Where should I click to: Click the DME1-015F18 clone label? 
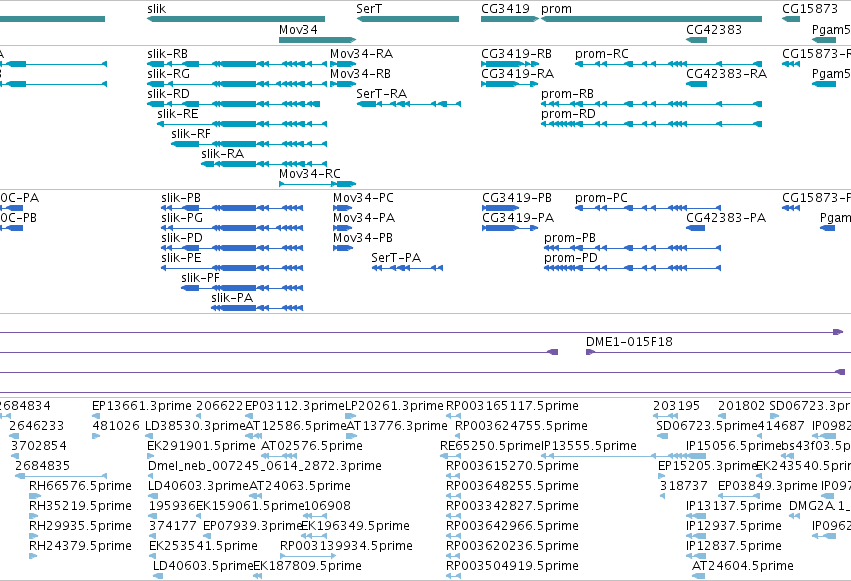coord(629,342)
